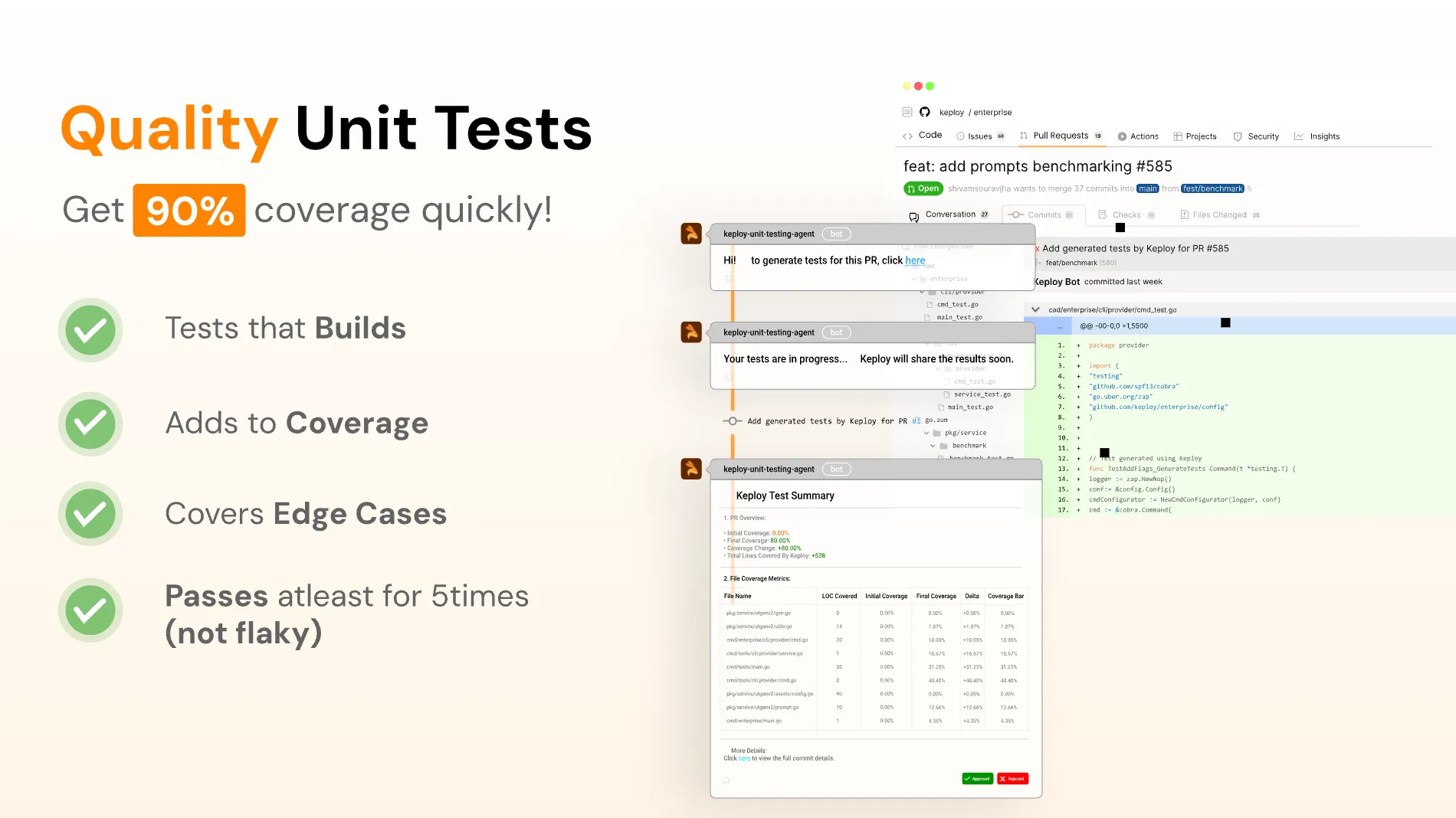Viewport: 1456px width, 818px height.
Task: Click the 'Add generated tests by Keploy for PR #585' commit title
Action: tap(1135, 248)
